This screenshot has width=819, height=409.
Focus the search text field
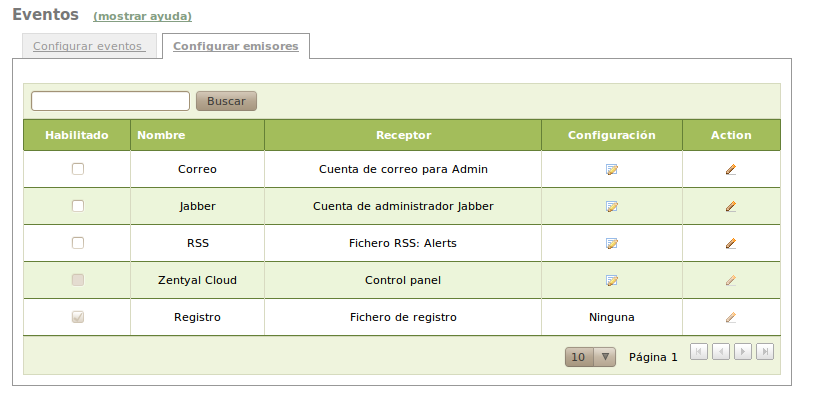coord(110,101)
